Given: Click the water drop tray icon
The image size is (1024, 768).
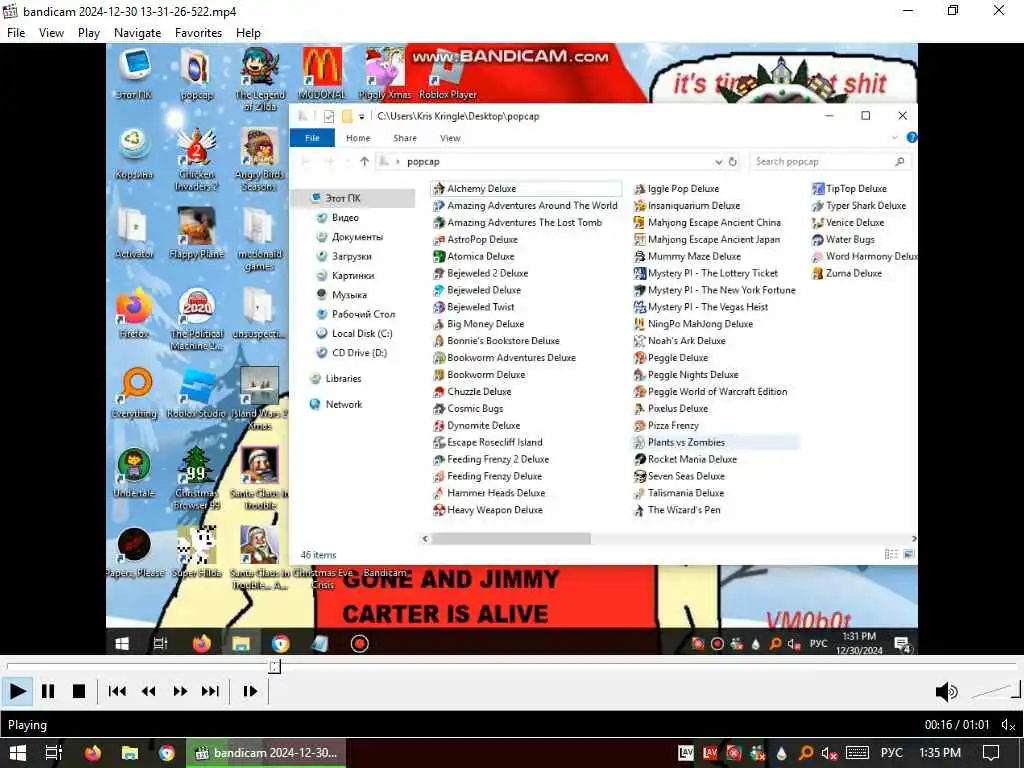Looking at the screenshot, I should (x=782, y=753).
